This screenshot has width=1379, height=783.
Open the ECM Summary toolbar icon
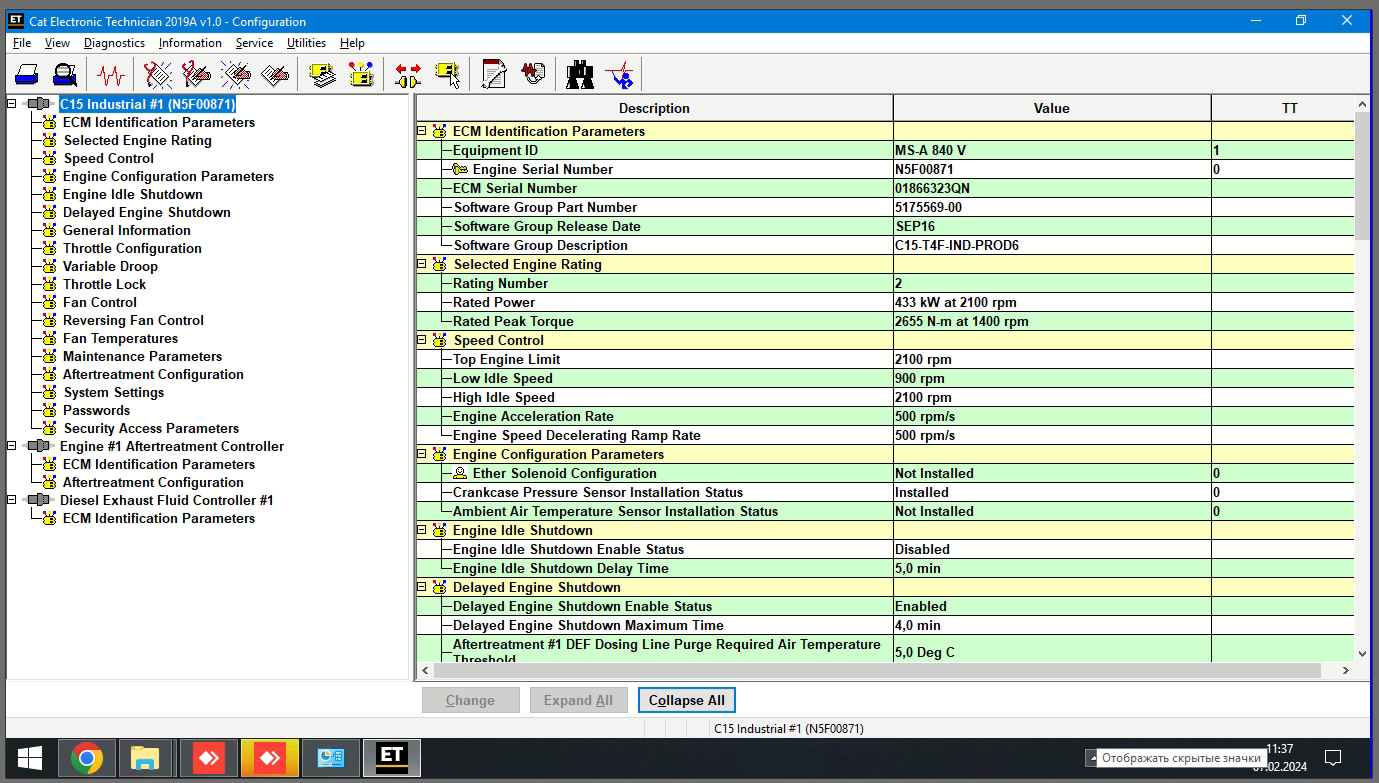click(322, 74)
